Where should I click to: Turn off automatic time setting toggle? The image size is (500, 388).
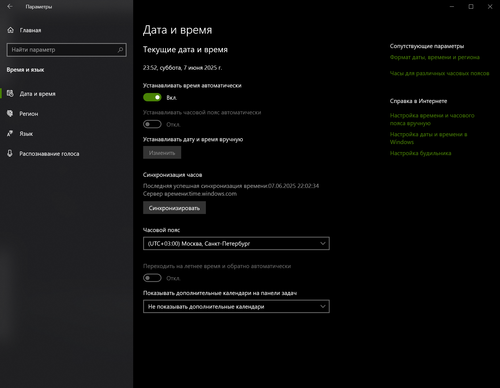152,97
